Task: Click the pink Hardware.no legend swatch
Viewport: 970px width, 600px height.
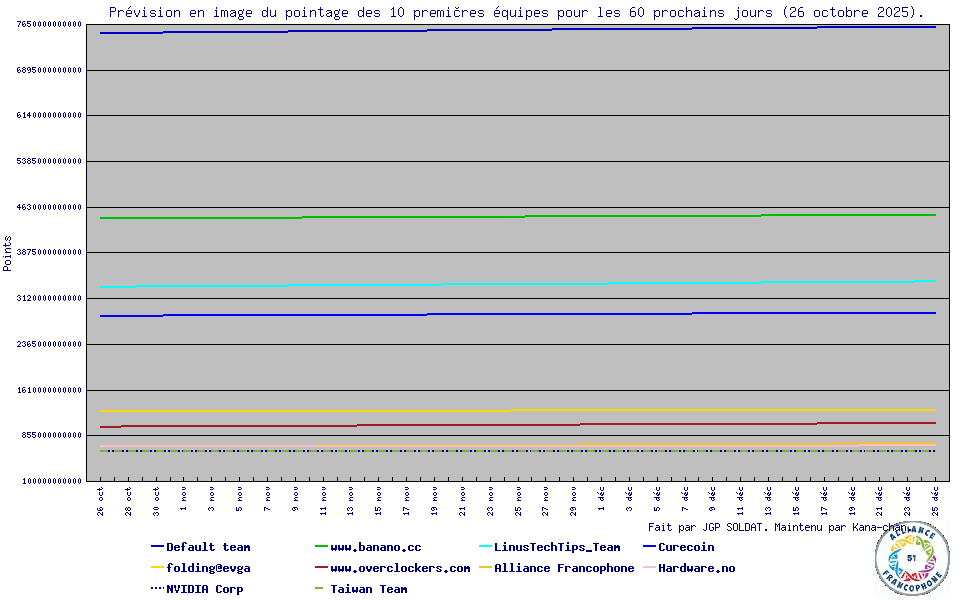Action: tap(649, 568)
